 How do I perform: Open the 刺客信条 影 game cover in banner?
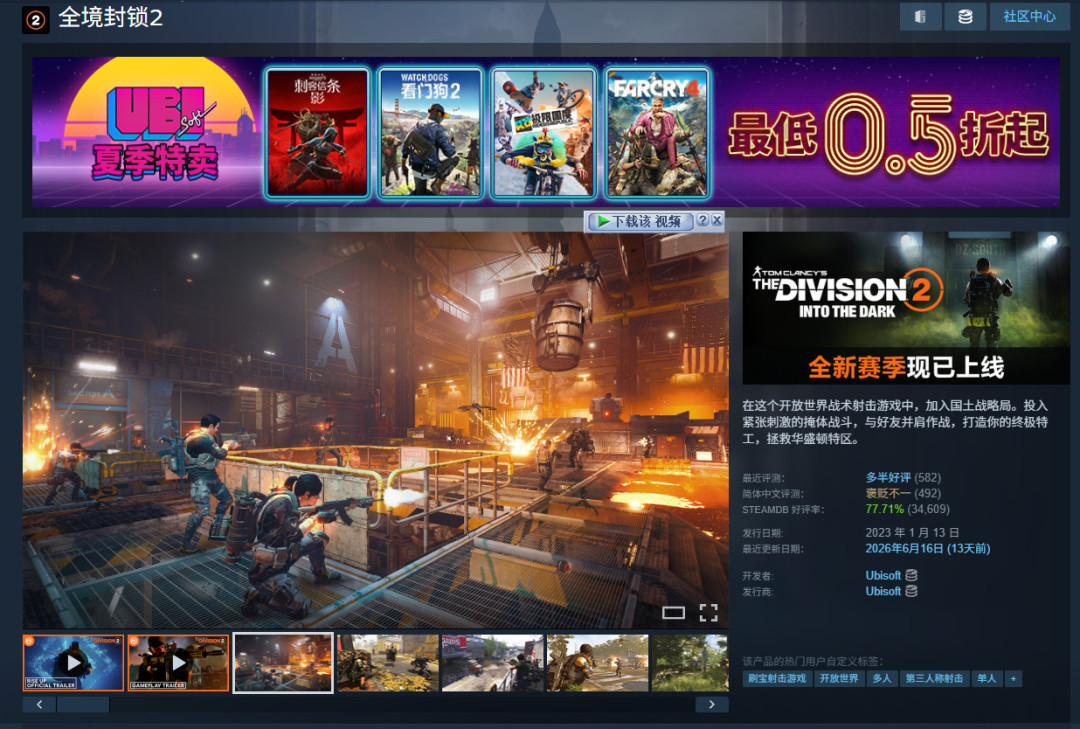[318, 133]
